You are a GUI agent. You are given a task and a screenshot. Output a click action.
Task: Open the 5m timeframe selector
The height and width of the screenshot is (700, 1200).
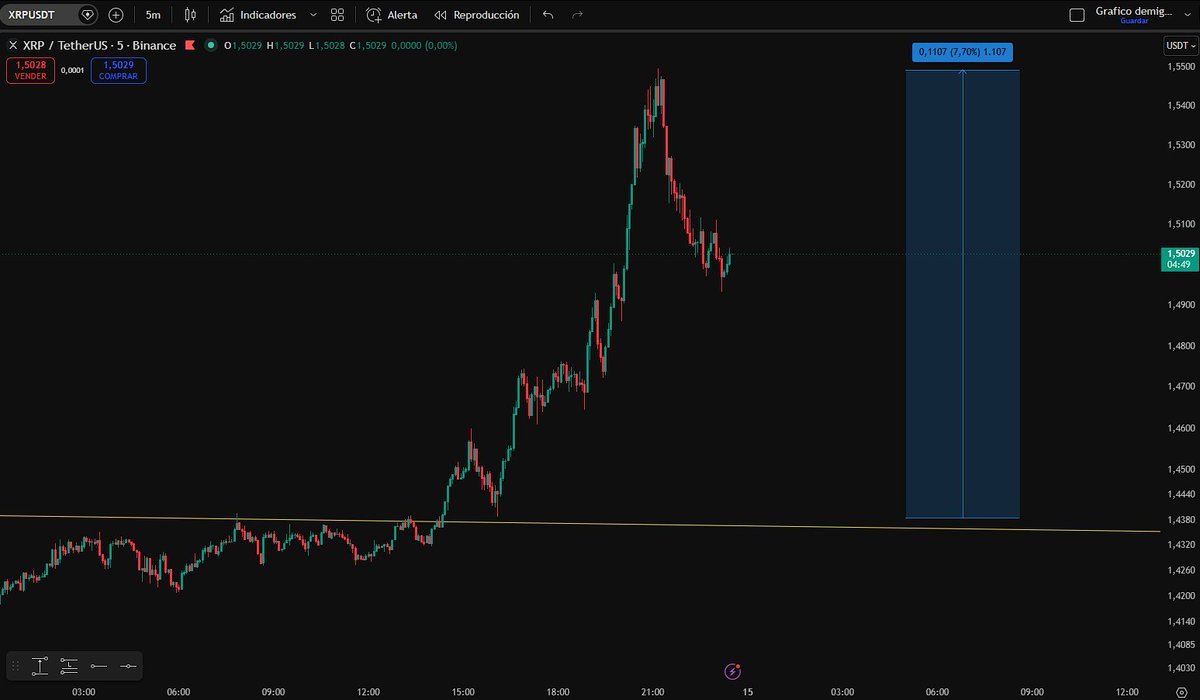pos(153,15)
